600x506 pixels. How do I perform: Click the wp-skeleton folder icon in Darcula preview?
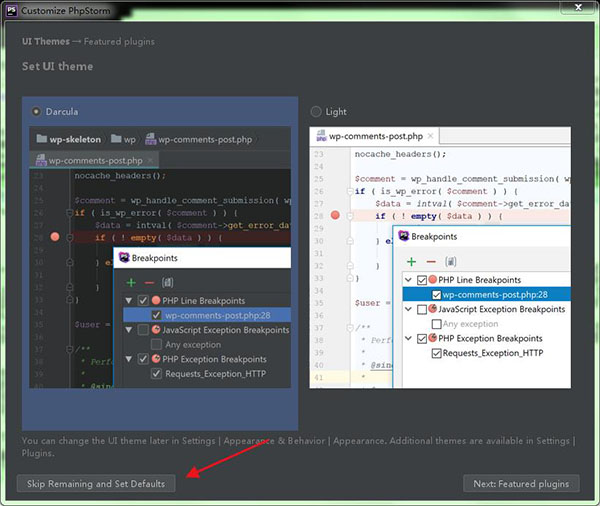click(x=42, y=139)
